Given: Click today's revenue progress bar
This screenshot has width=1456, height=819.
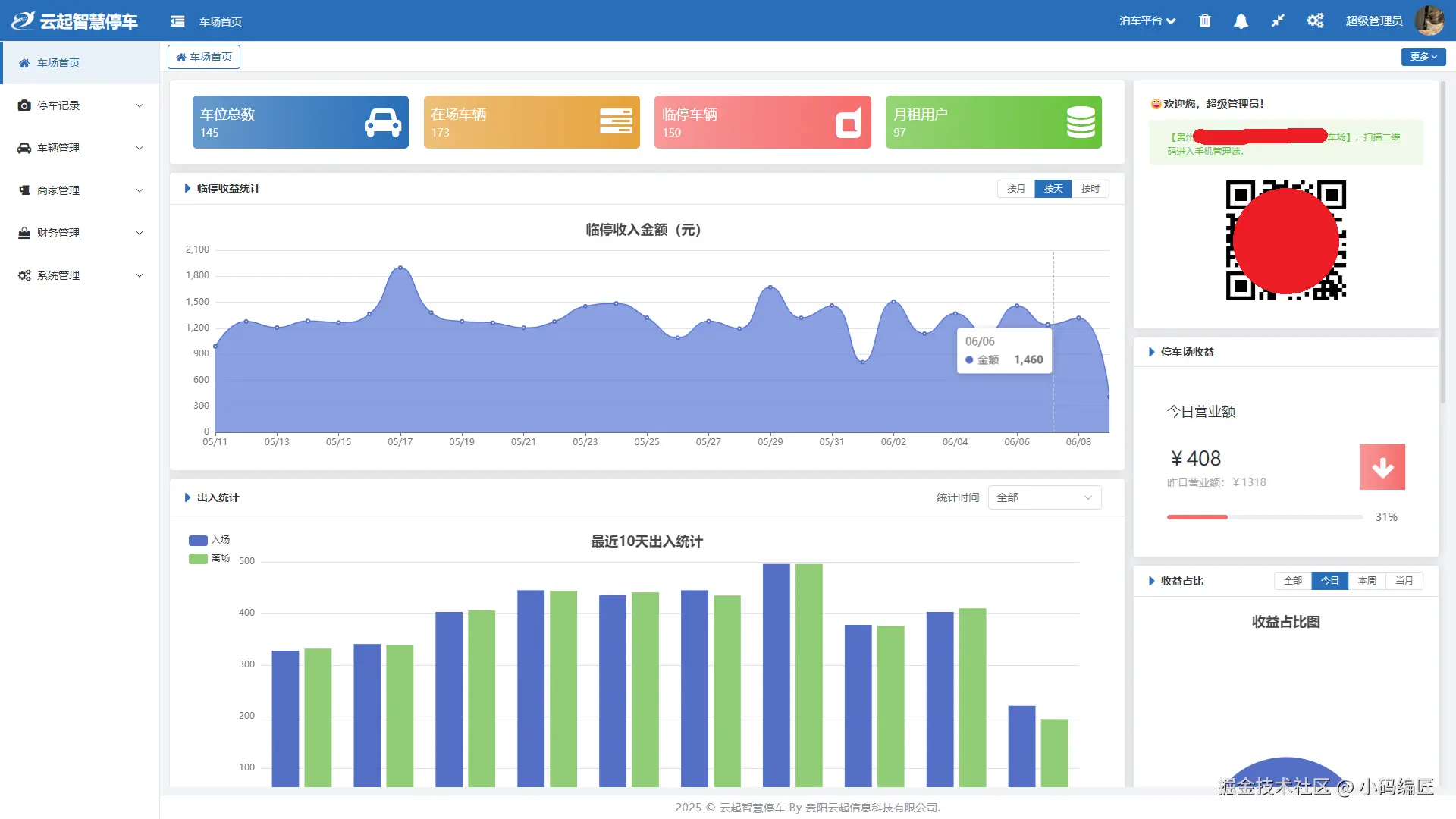Looking at the screenshot, I should 1264,517.
